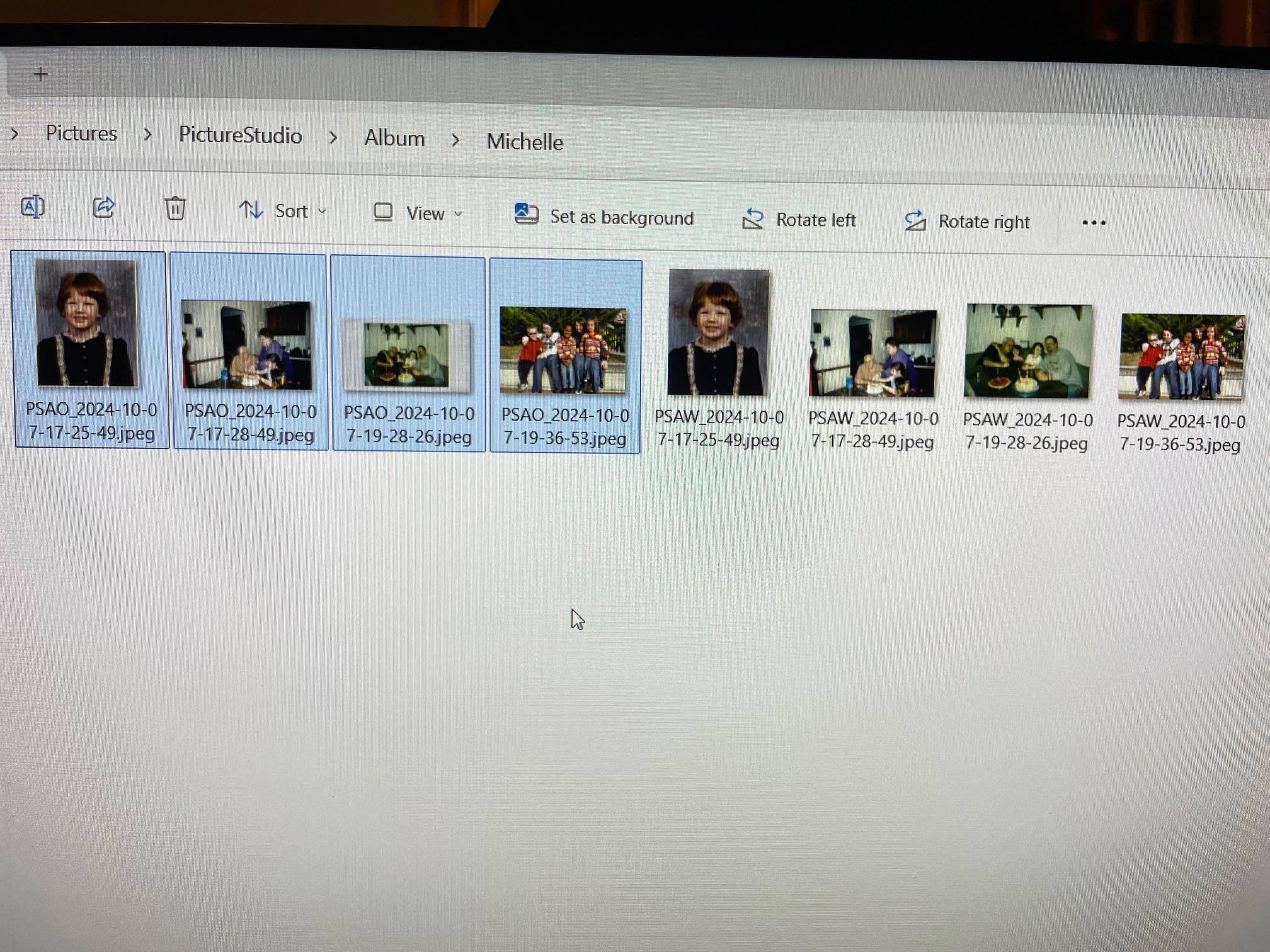This screenshot has height=952, width=1270.
Task: Click the Rotate left icon
Action: click(x=753, y=219)
